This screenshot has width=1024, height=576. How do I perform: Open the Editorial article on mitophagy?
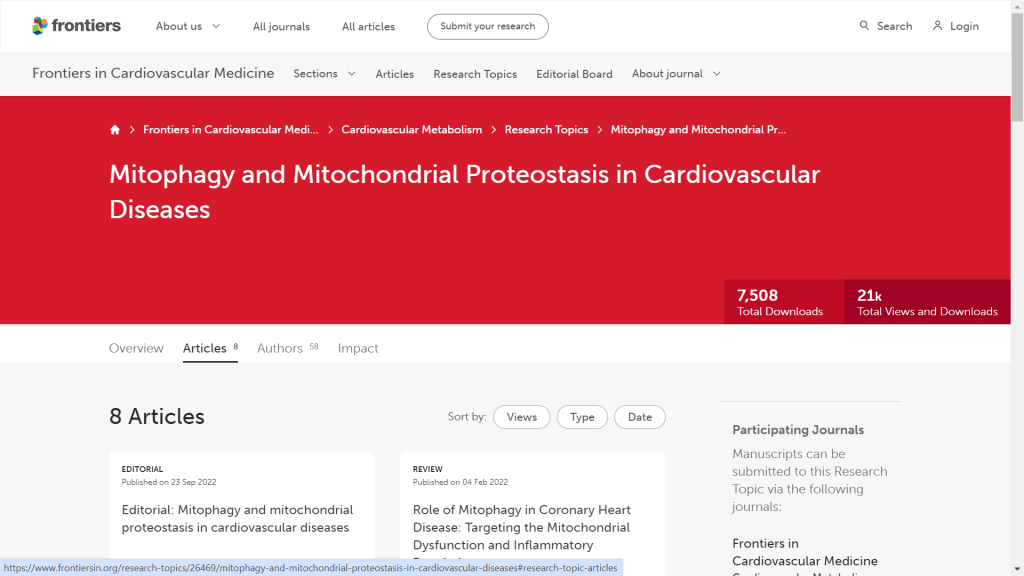pos(237,518)
